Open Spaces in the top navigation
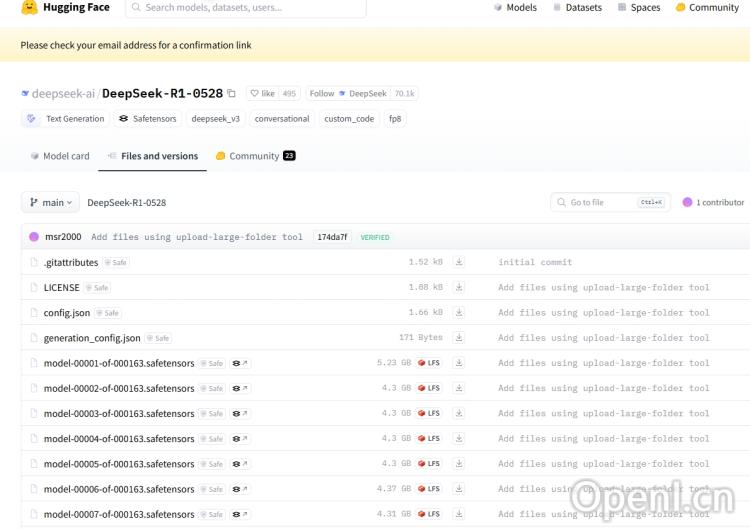 click(638, 8)
